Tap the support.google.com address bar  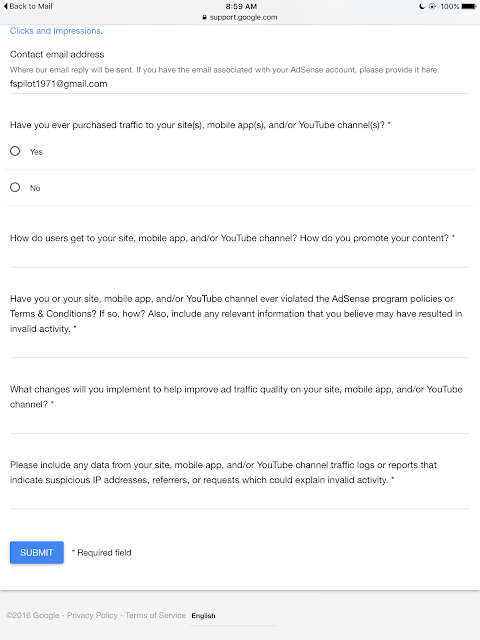click(x=240, y=18)
